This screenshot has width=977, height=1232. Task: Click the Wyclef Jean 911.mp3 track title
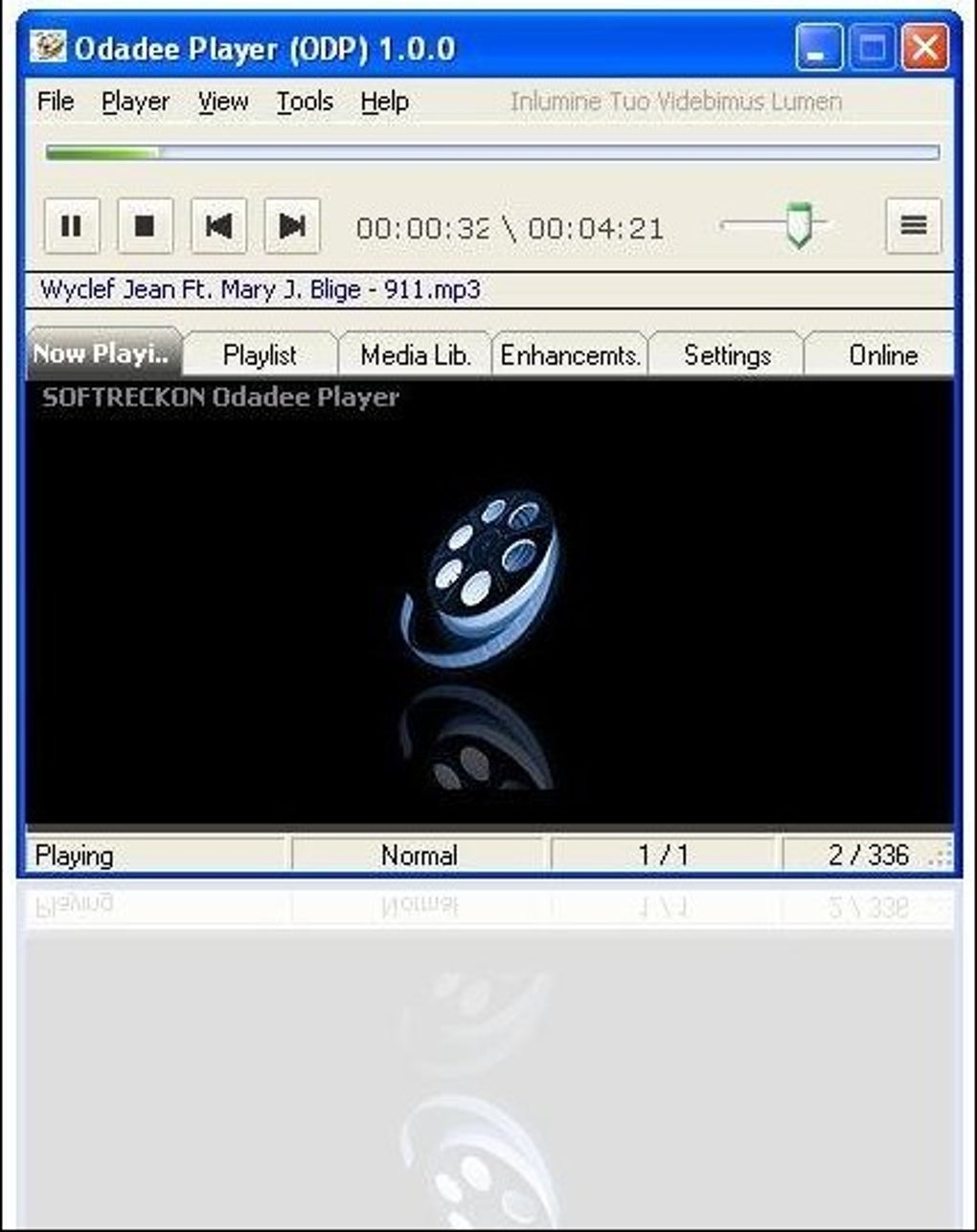point(261,288)
